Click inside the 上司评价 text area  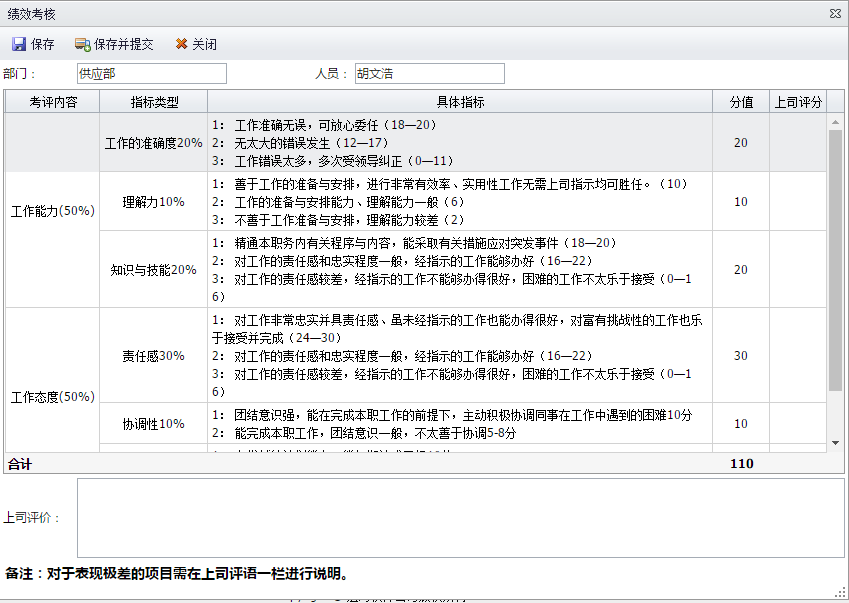(x=461, y=518)
